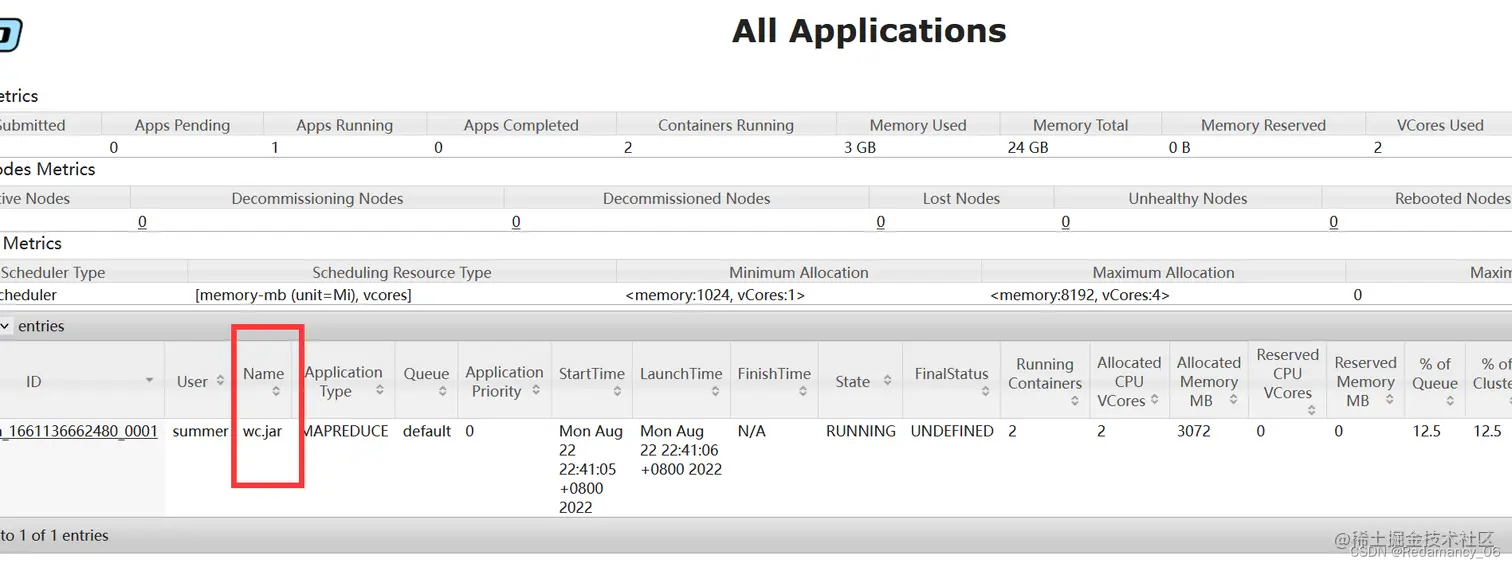1512x567 pixels.
Task: Click the '1 of 1 entries' footer text
Action: tap(62, 535)
